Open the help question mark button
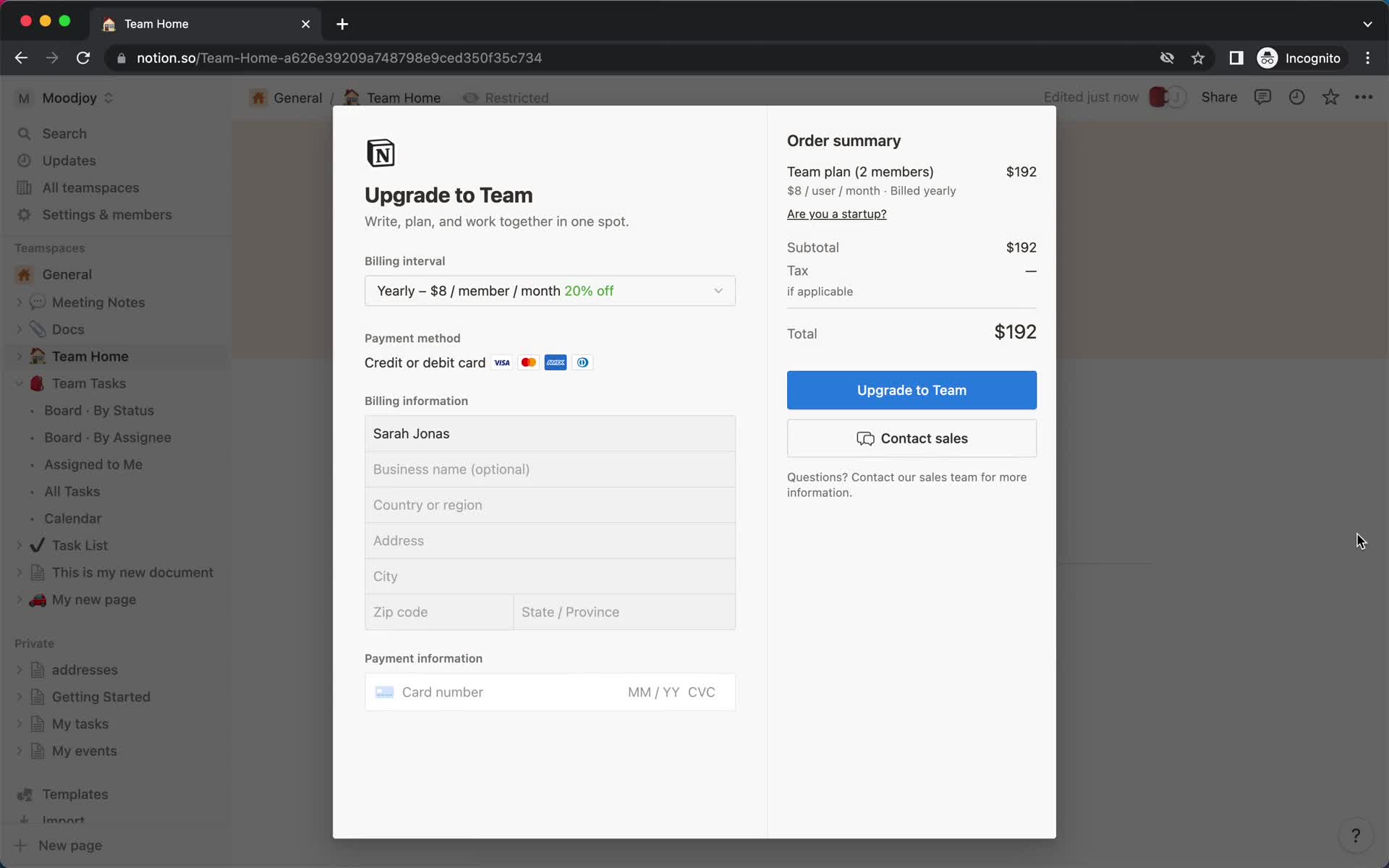This screenshot has height=868, width=1389. (1356, 836)
